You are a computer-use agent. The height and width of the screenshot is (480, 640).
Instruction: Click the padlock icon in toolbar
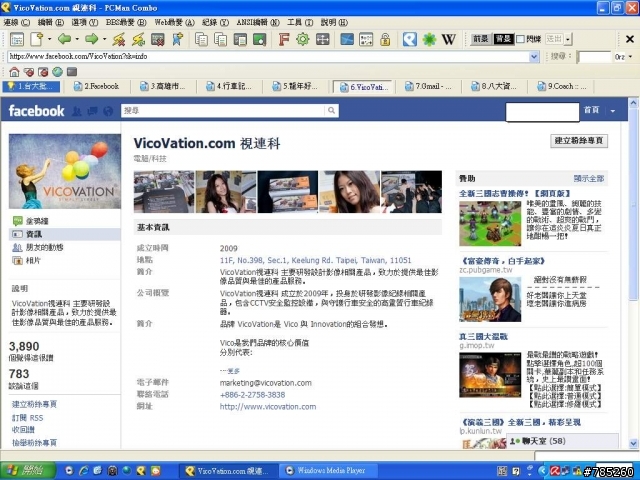[x=385, y=39]
